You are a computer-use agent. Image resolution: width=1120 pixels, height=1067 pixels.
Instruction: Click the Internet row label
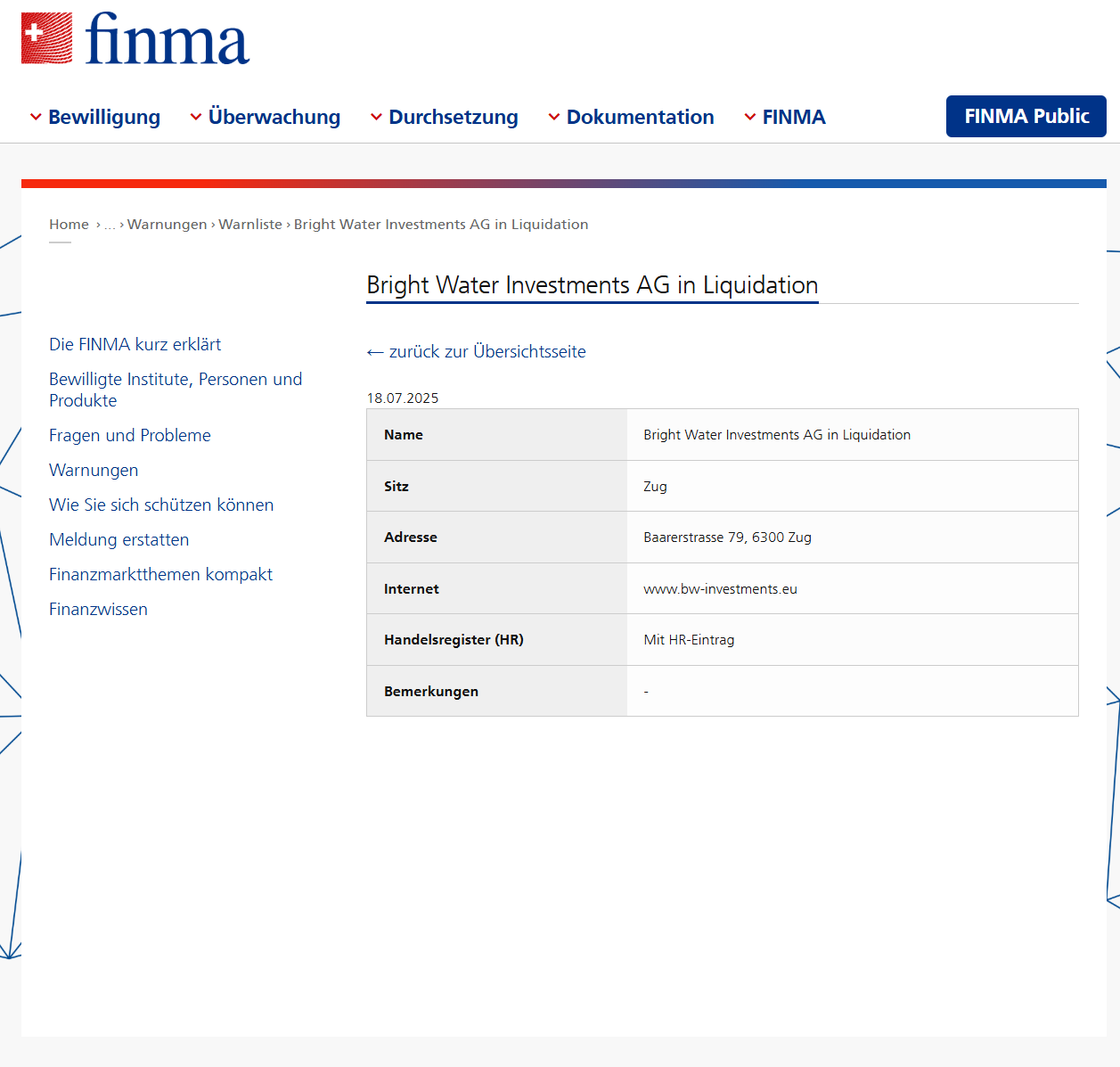[412, 589]
